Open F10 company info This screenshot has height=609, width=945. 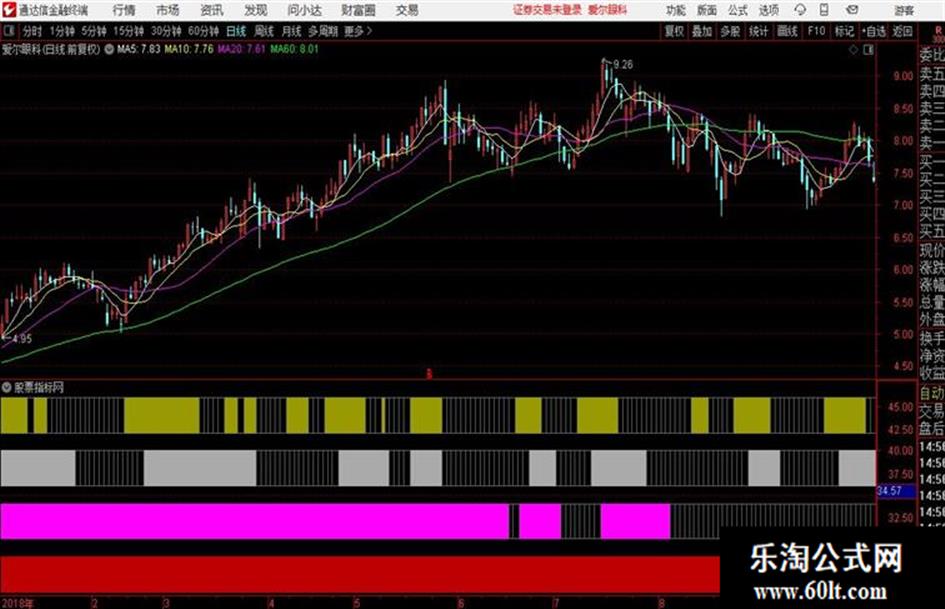coord(816,31)
